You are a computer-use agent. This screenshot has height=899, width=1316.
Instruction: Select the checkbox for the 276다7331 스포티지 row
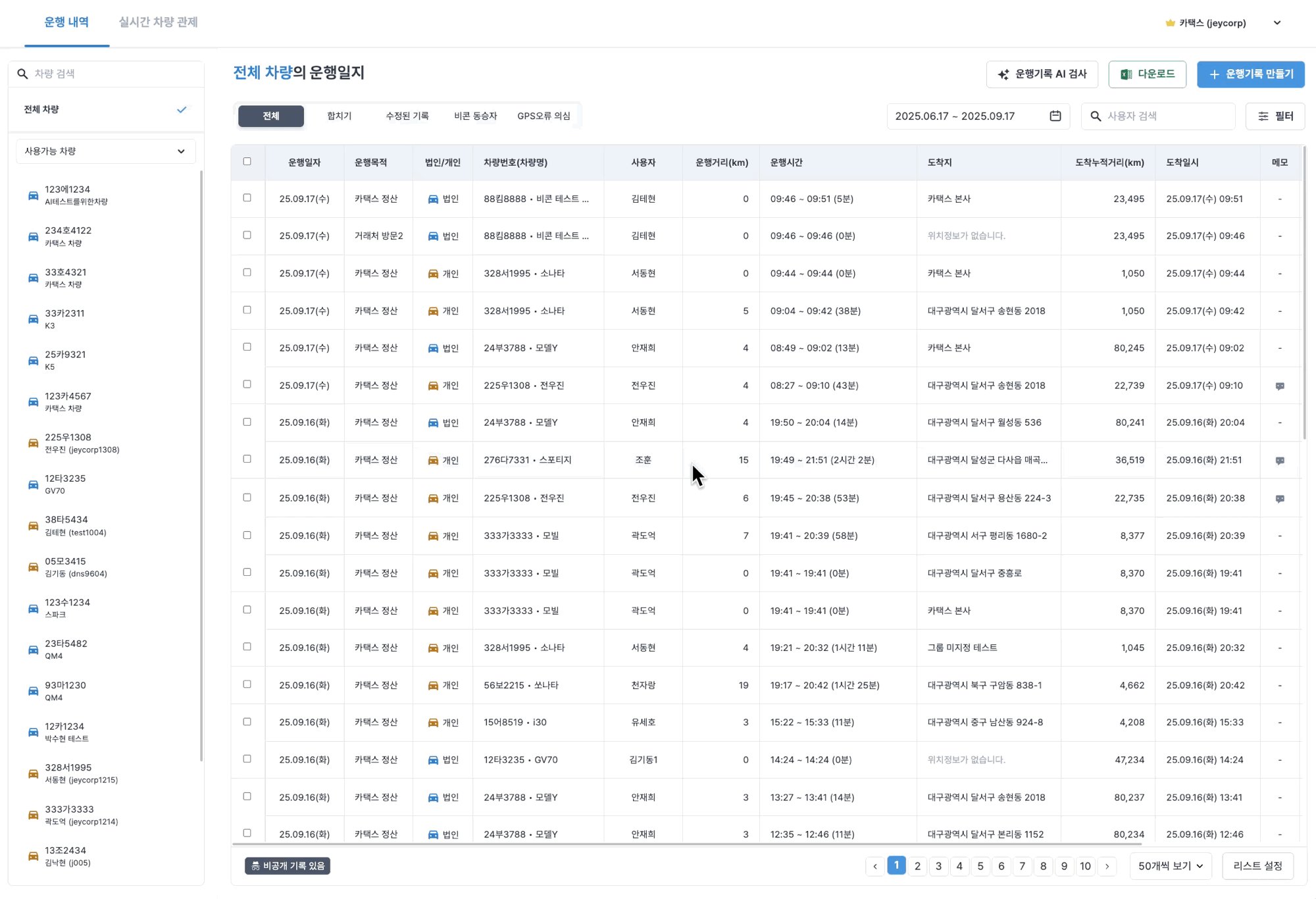pyautogui.click(x=247, y=459)
